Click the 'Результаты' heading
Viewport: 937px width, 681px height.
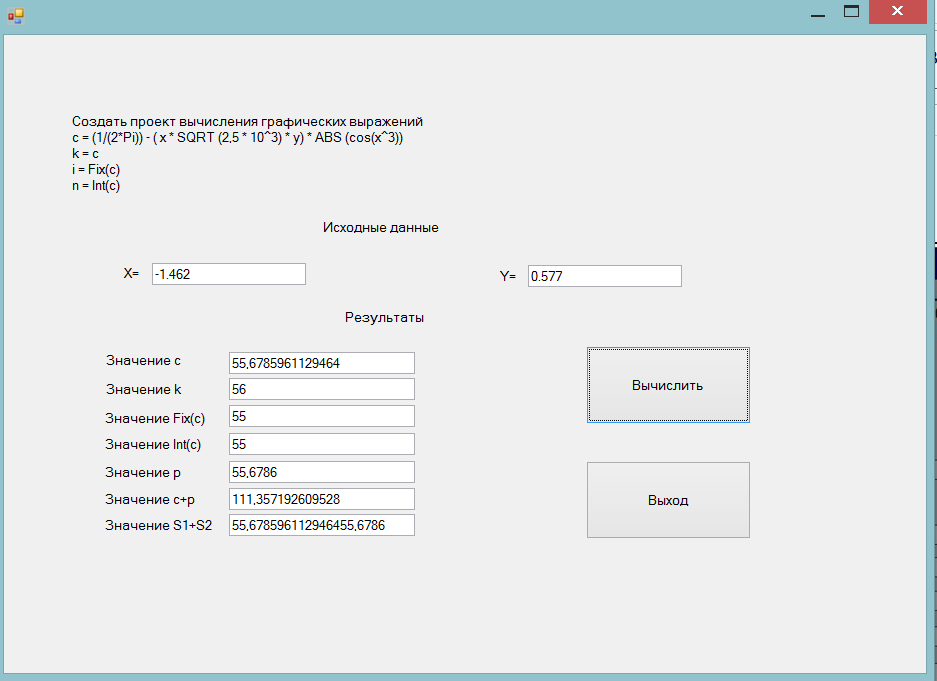[384, 318]
